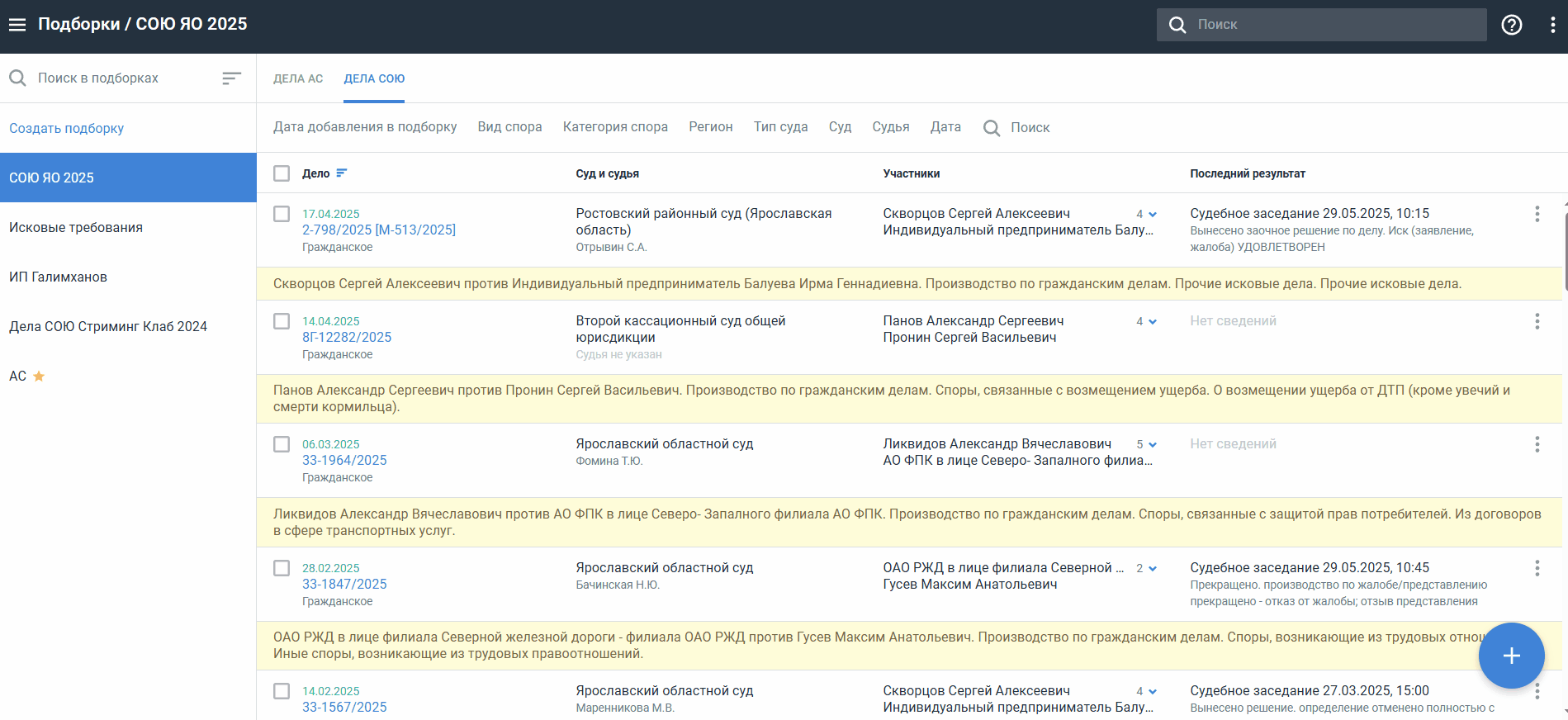
Task: Open case link 33-1567/2025
Action: click(x=344, y=708)
